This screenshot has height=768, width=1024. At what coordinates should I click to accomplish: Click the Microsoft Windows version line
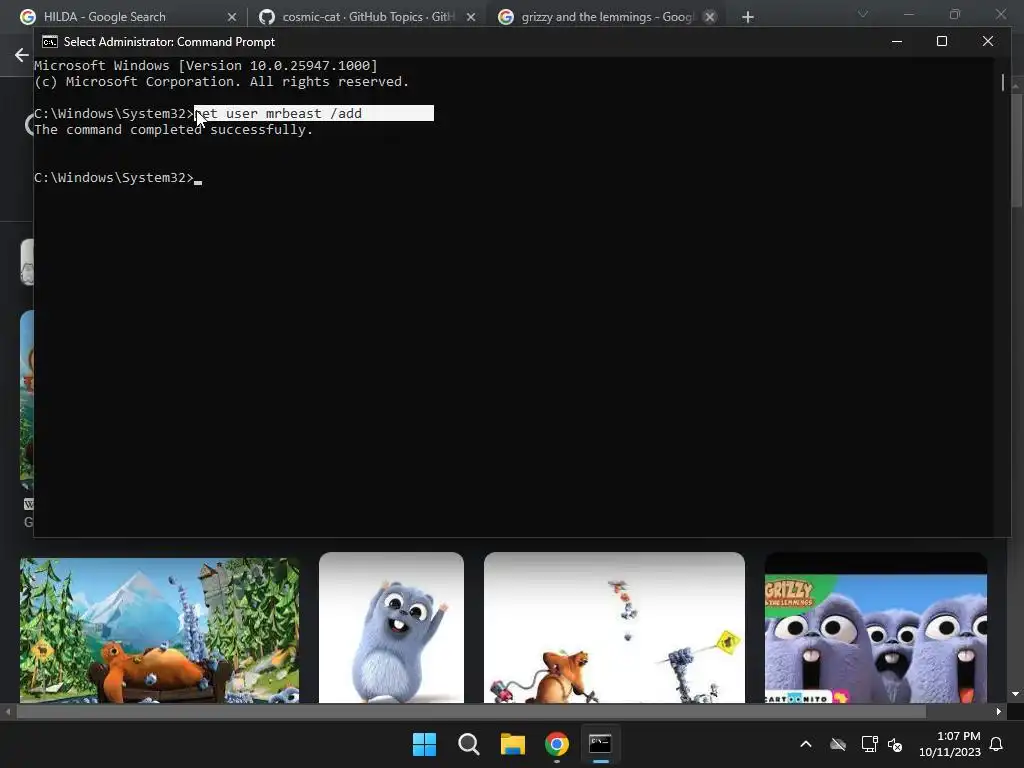tap(206, 65)
